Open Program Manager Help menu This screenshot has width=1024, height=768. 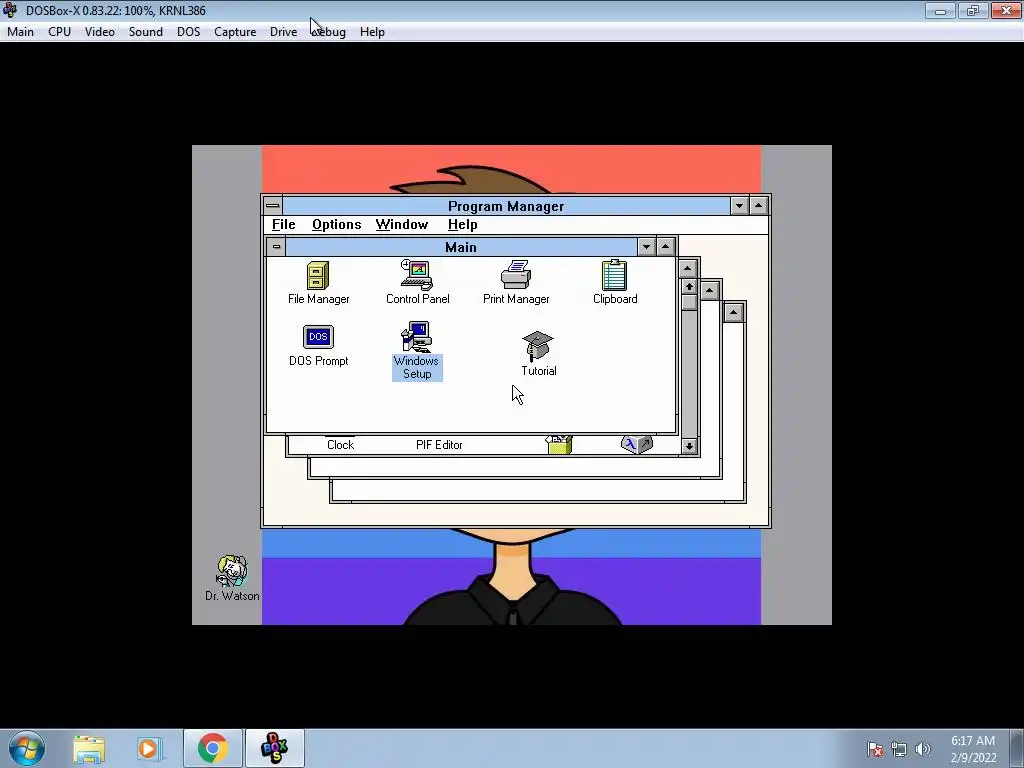click(462, 225)
